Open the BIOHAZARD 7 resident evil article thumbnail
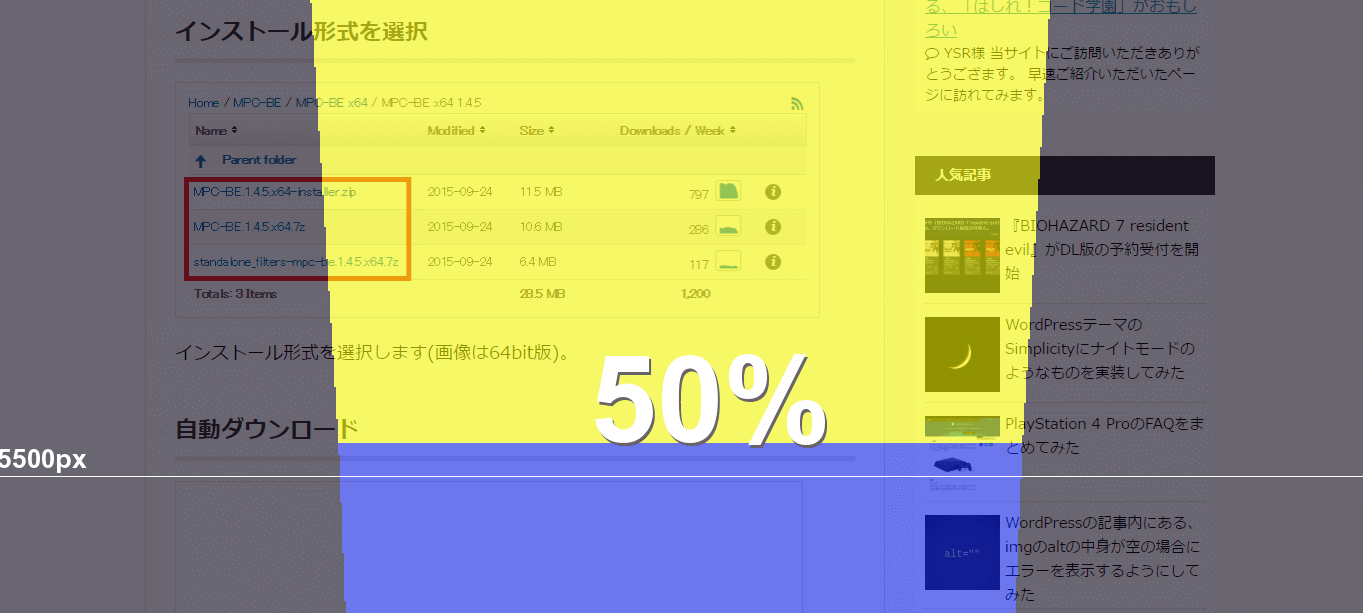1363x613 pixels. [x=962, y=256]
